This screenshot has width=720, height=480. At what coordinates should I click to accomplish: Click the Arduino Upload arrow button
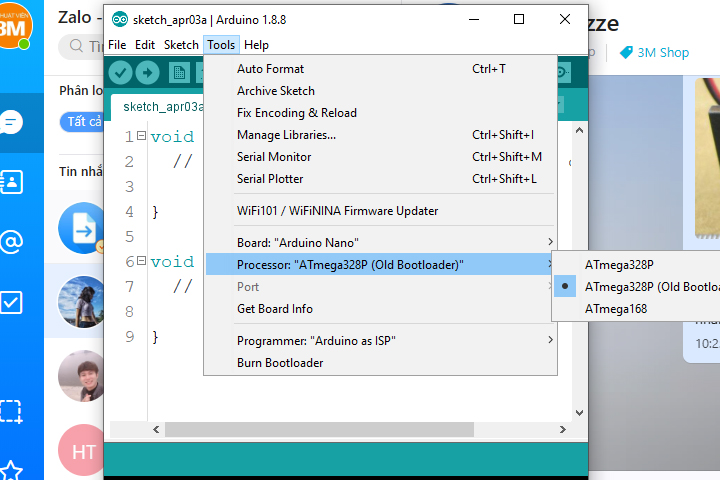(x=147, y=73)
